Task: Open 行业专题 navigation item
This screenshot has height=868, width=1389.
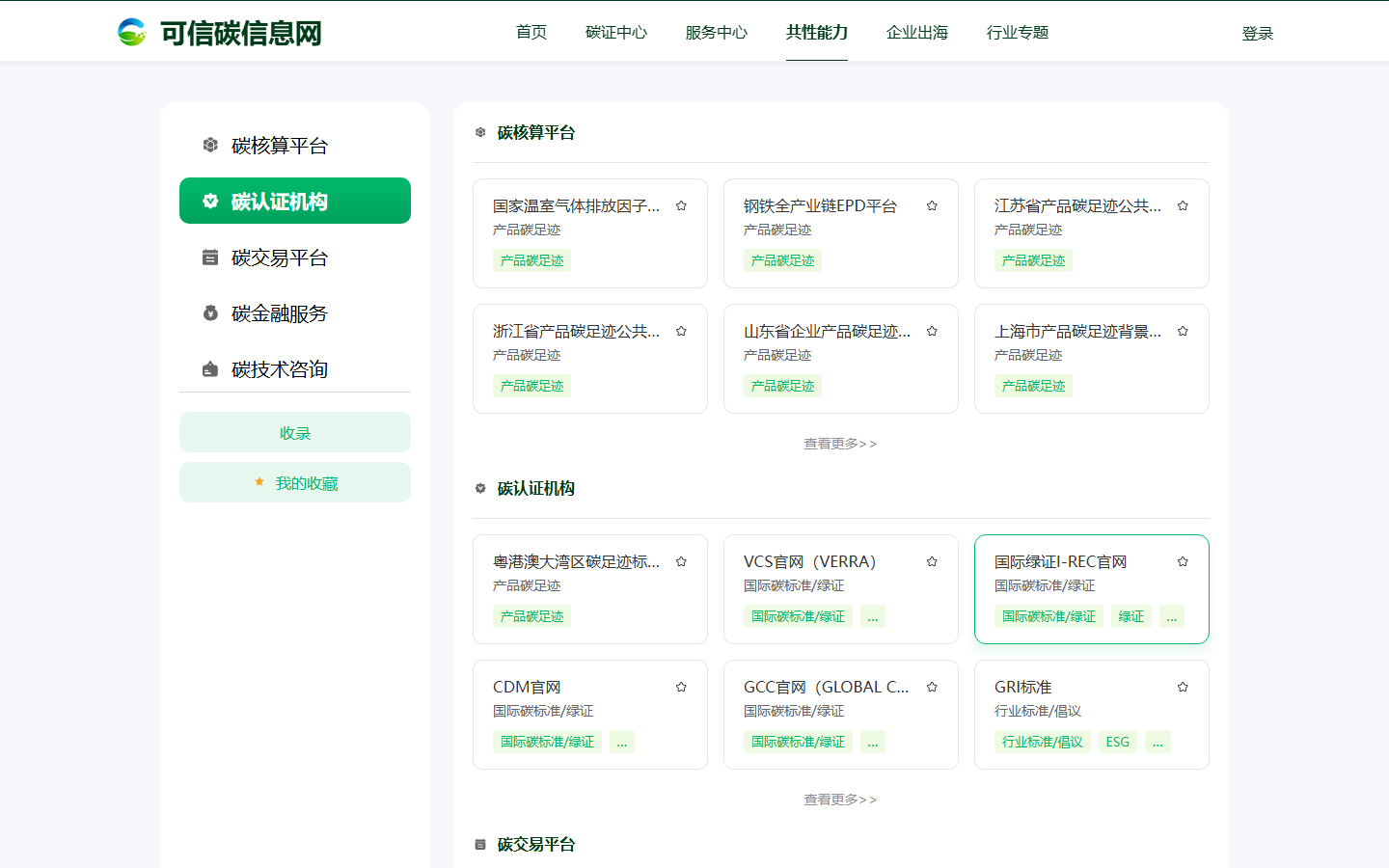Action: point(1018,32)
